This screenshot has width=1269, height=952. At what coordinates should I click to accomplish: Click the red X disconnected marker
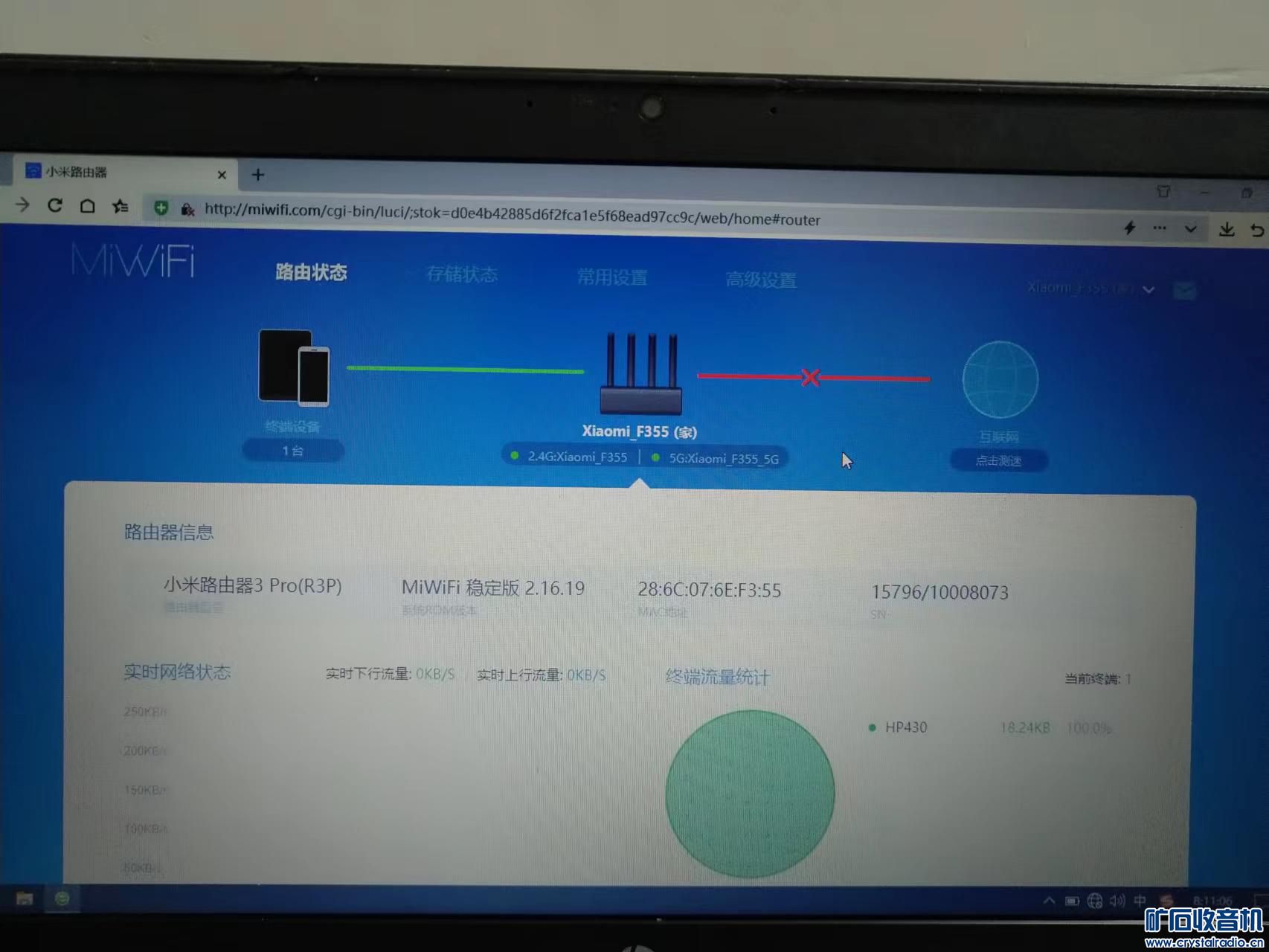811,377
